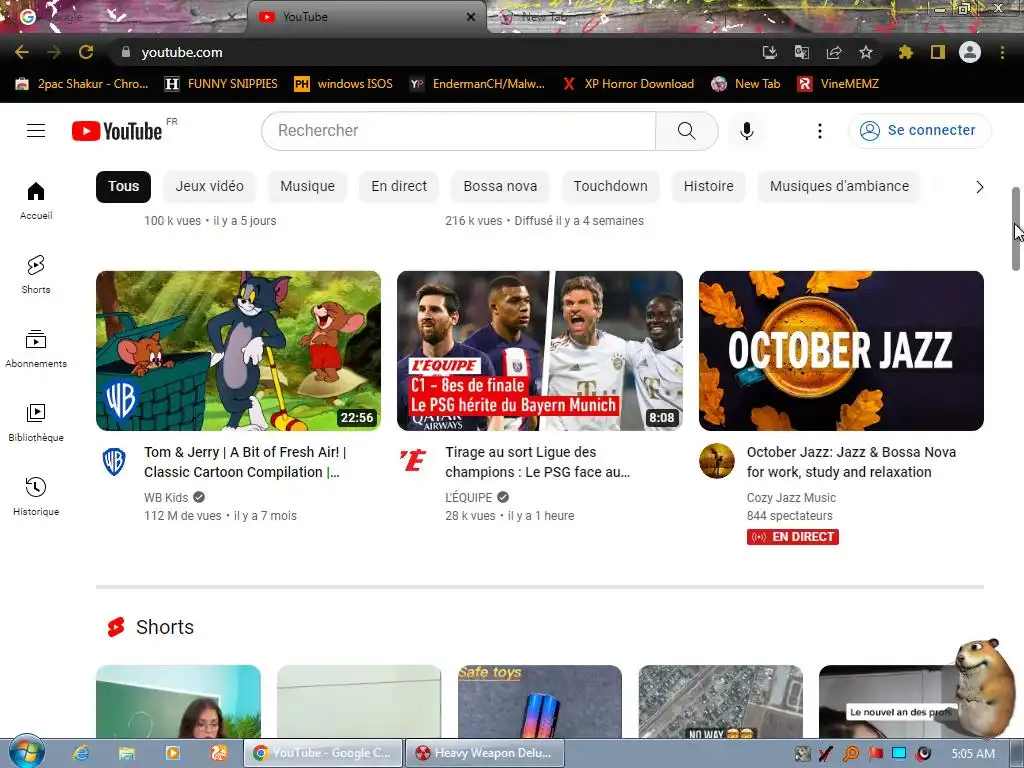Toggle Chrome side panel icon
The height and width of the screenshot is (768, 1024).
point(938,52)
